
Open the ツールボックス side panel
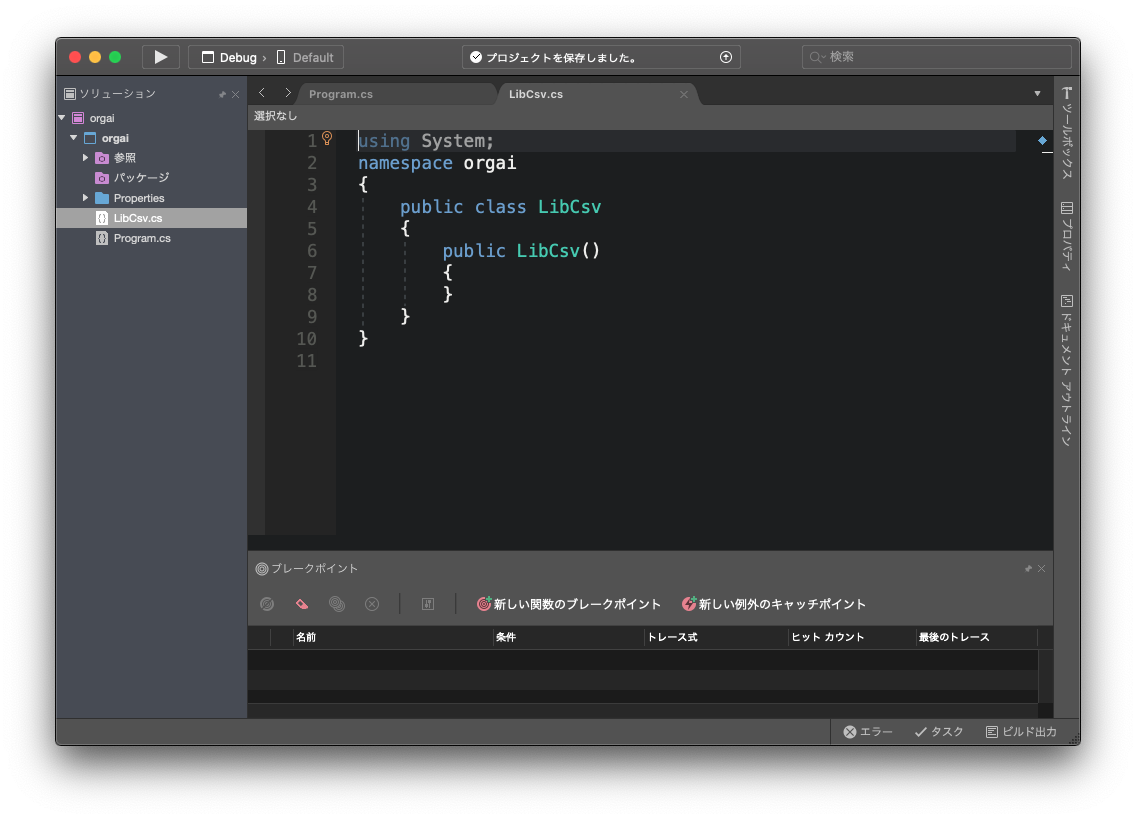click(x=1066, y=133)
